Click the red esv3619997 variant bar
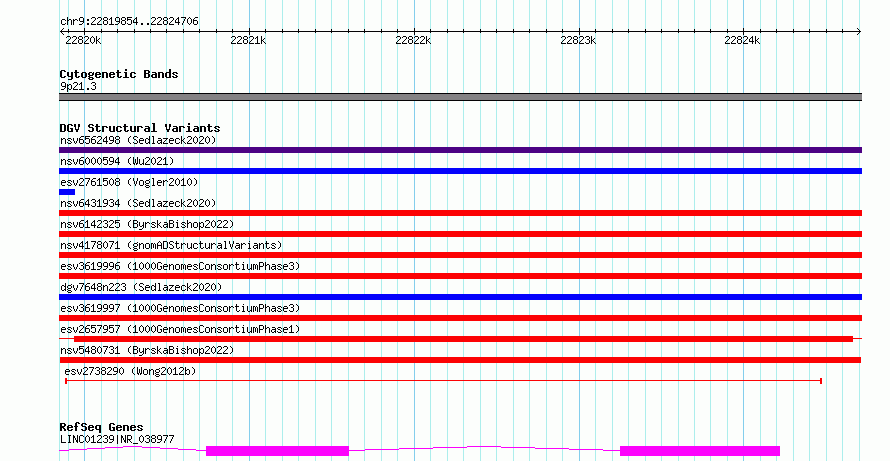 (x=460, y=318)
